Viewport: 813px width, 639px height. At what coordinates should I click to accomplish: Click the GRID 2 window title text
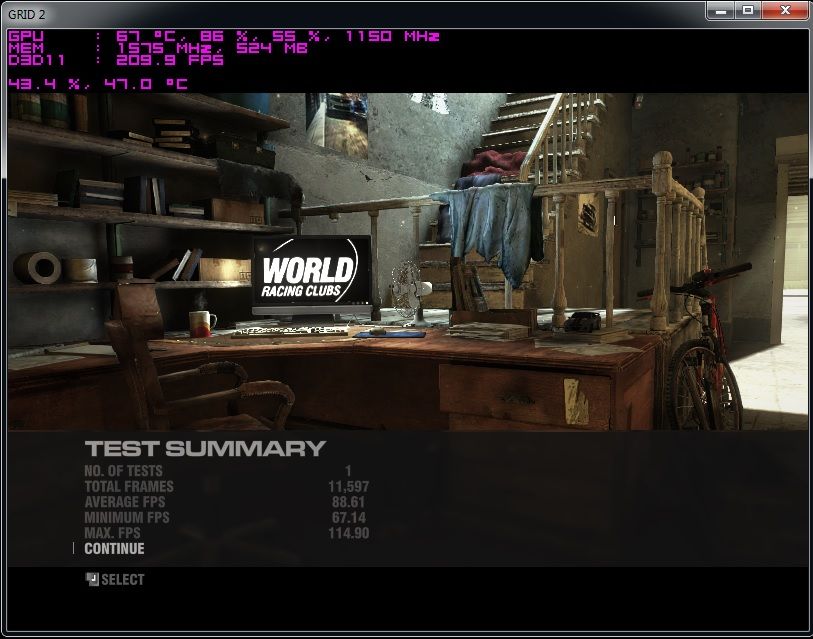click(x=26, y=15)
